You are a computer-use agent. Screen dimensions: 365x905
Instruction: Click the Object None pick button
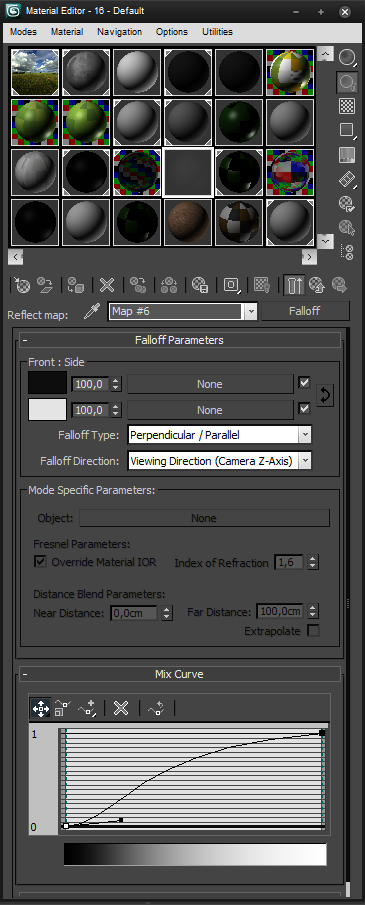click(x=204, y=518)
